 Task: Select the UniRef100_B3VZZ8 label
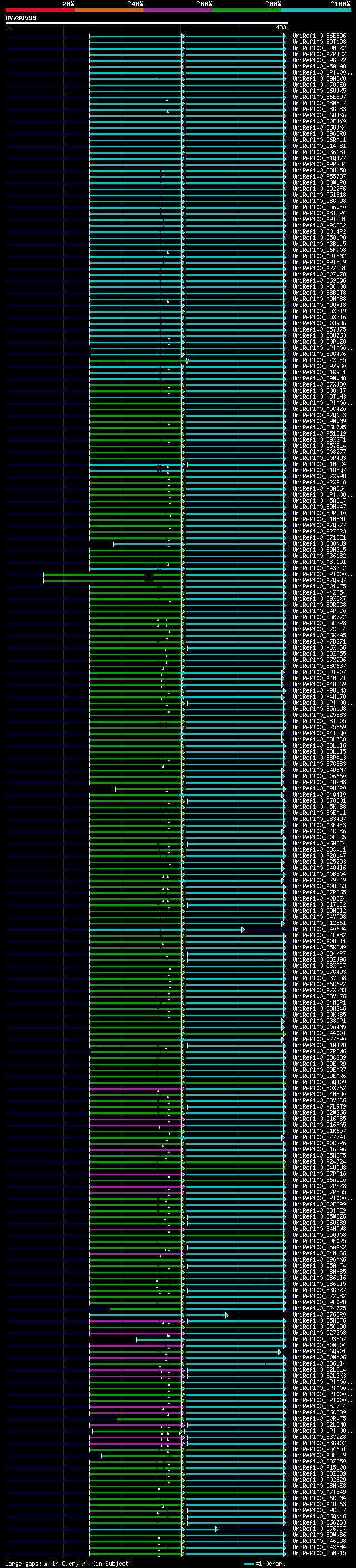(319, 1437)
